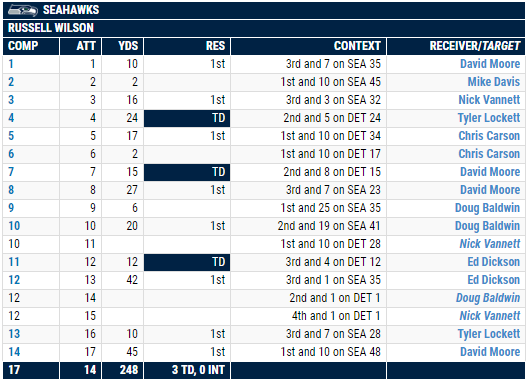The image size is (528, 381).
Task: Click the Russell Wilson header bar
Action: pyautogui.click(x=264, y=28)
